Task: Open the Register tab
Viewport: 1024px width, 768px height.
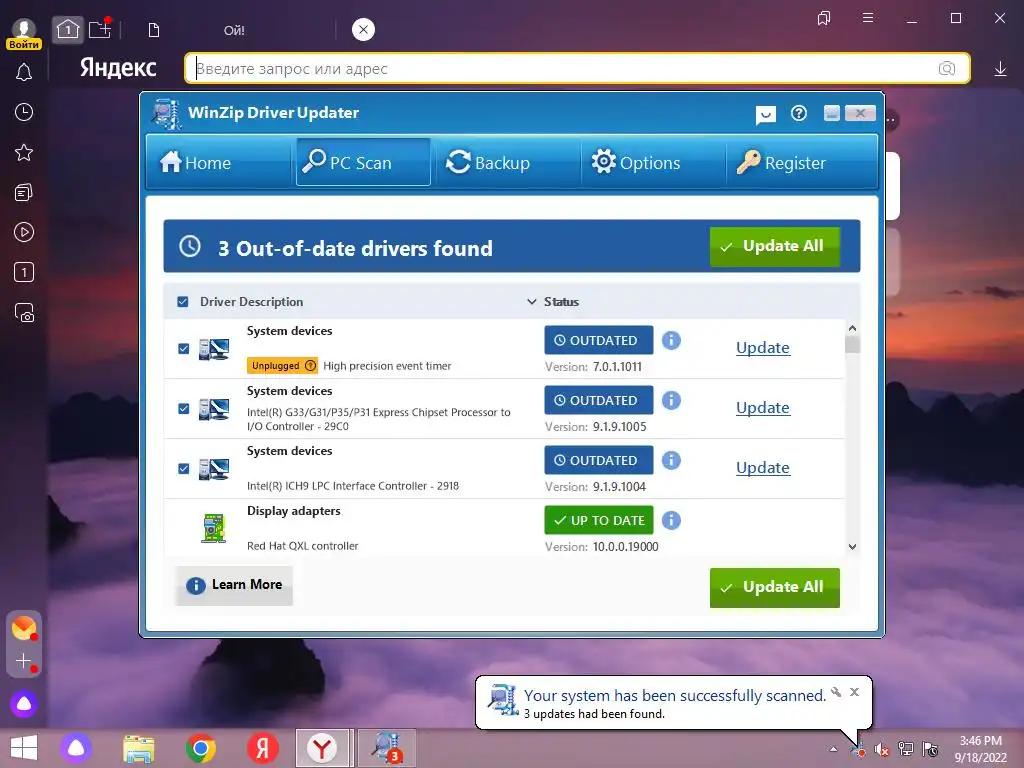Action: [x=801, y=162]
